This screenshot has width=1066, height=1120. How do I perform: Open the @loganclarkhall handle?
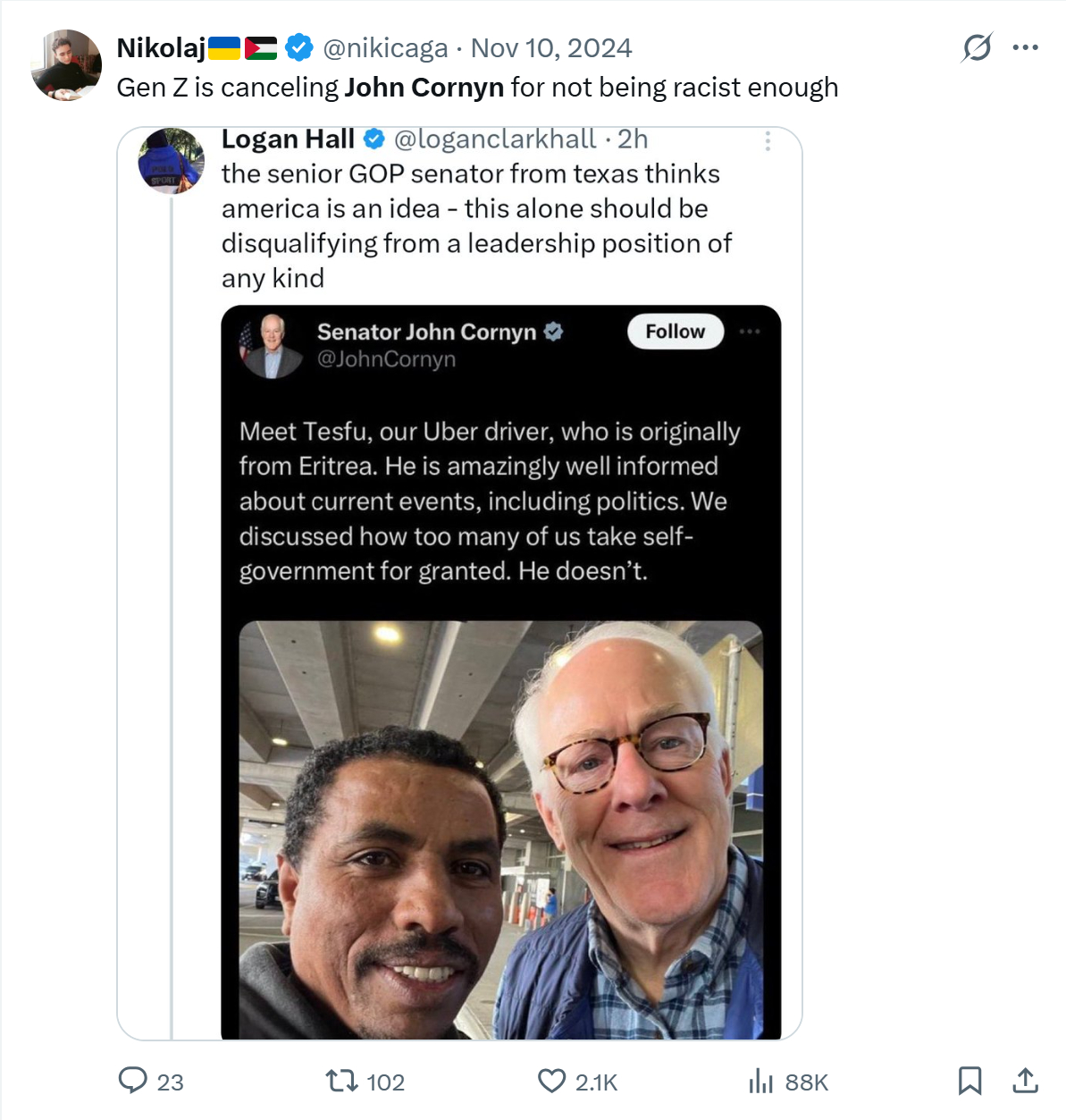point(494,139)
